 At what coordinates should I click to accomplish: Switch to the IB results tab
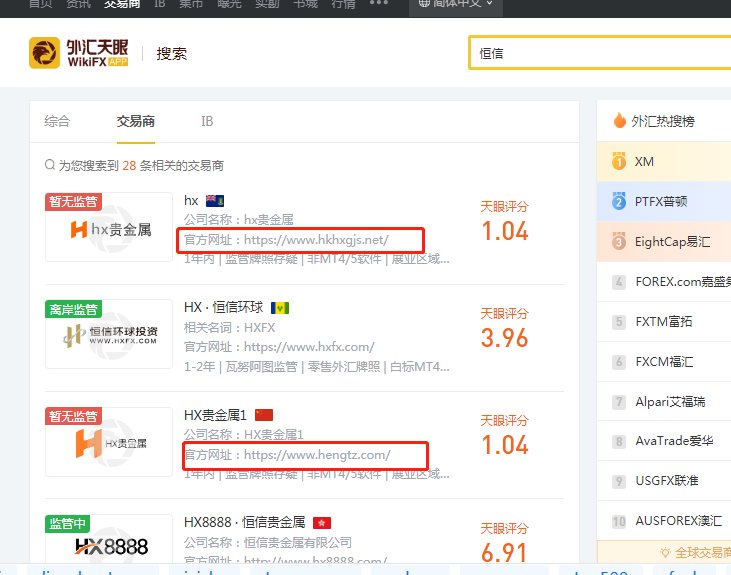[x=207, y=121]
